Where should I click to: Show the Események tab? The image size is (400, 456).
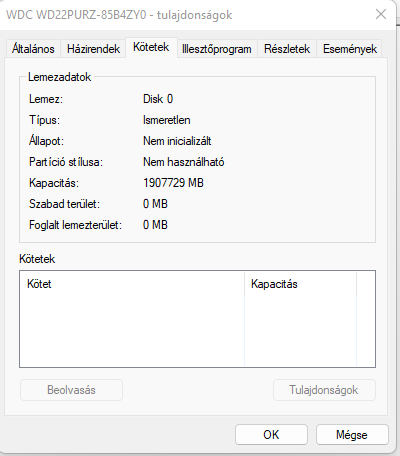[x=350, y=49]
